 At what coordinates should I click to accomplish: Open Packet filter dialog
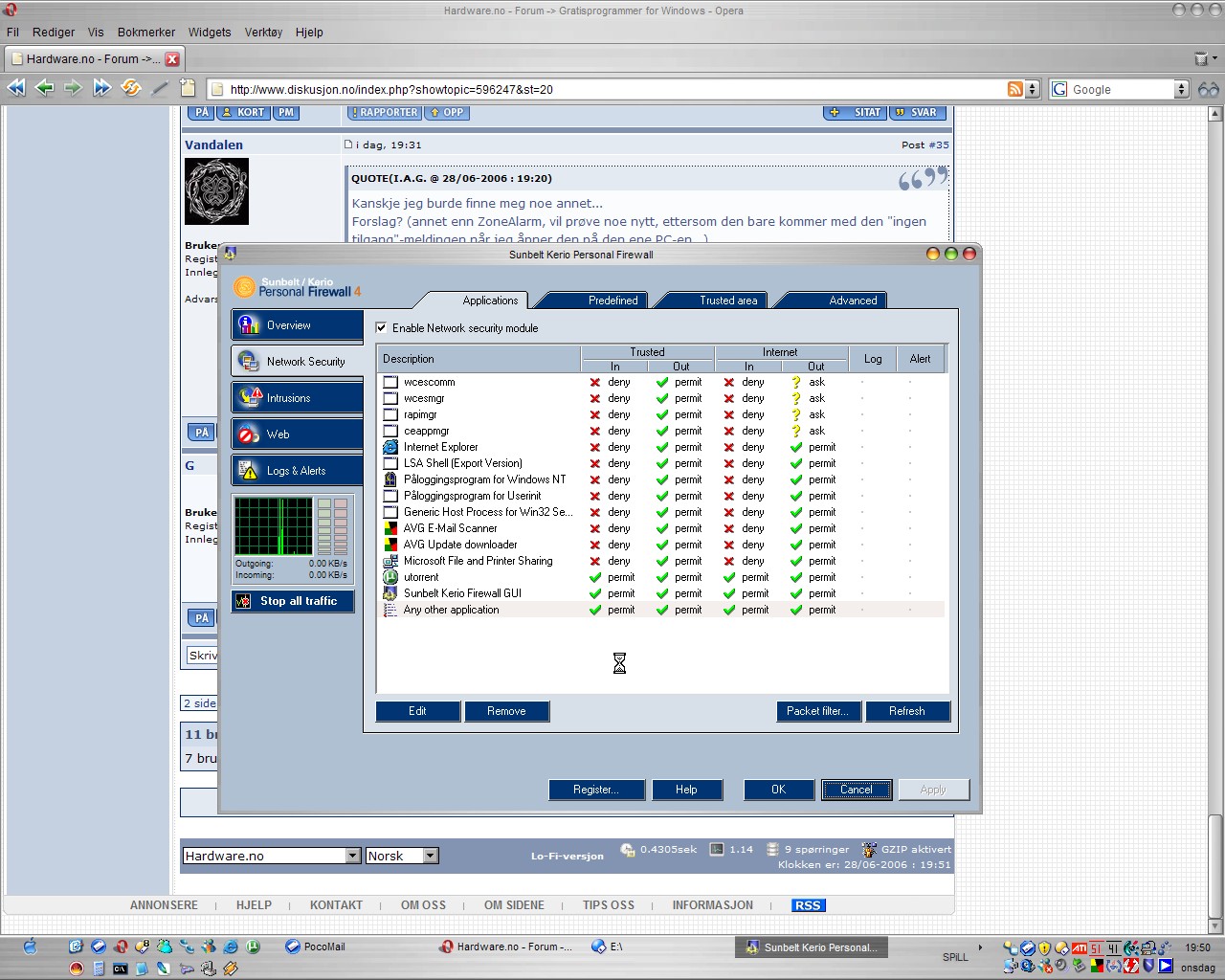click(x=818, y=711)
